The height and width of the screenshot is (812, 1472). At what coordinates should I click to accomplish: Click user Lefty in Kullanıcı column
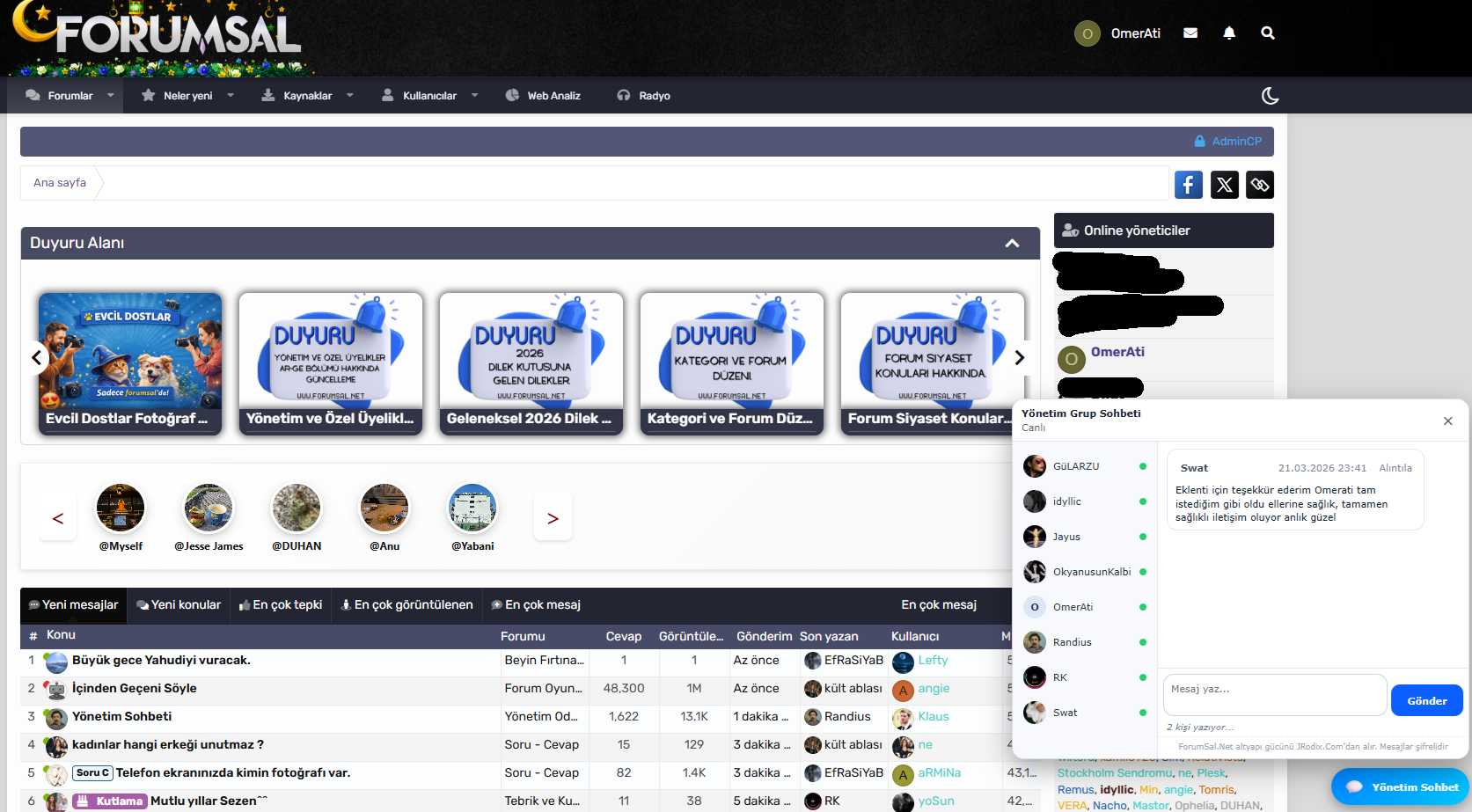pyautogui.click(x=933, y=661)
